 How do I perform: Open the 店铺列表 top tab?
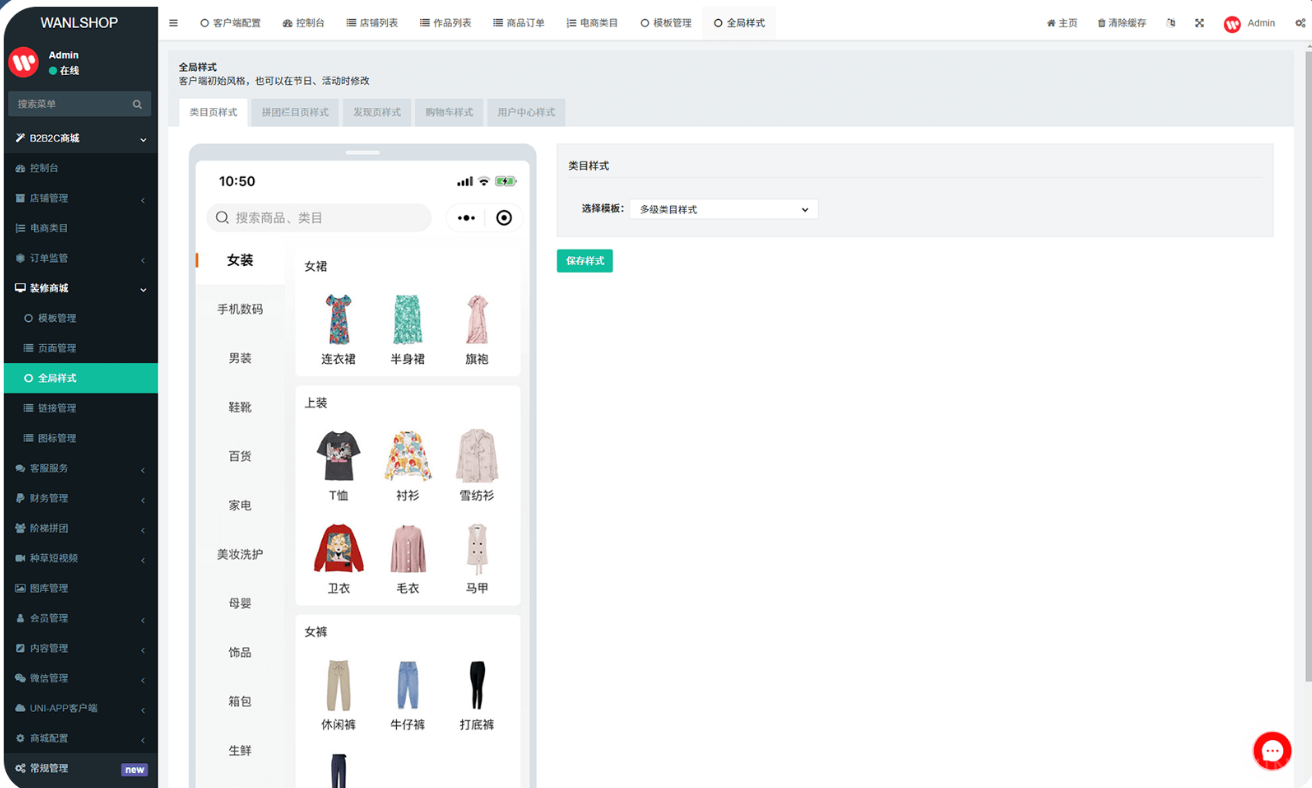point(372,23)
